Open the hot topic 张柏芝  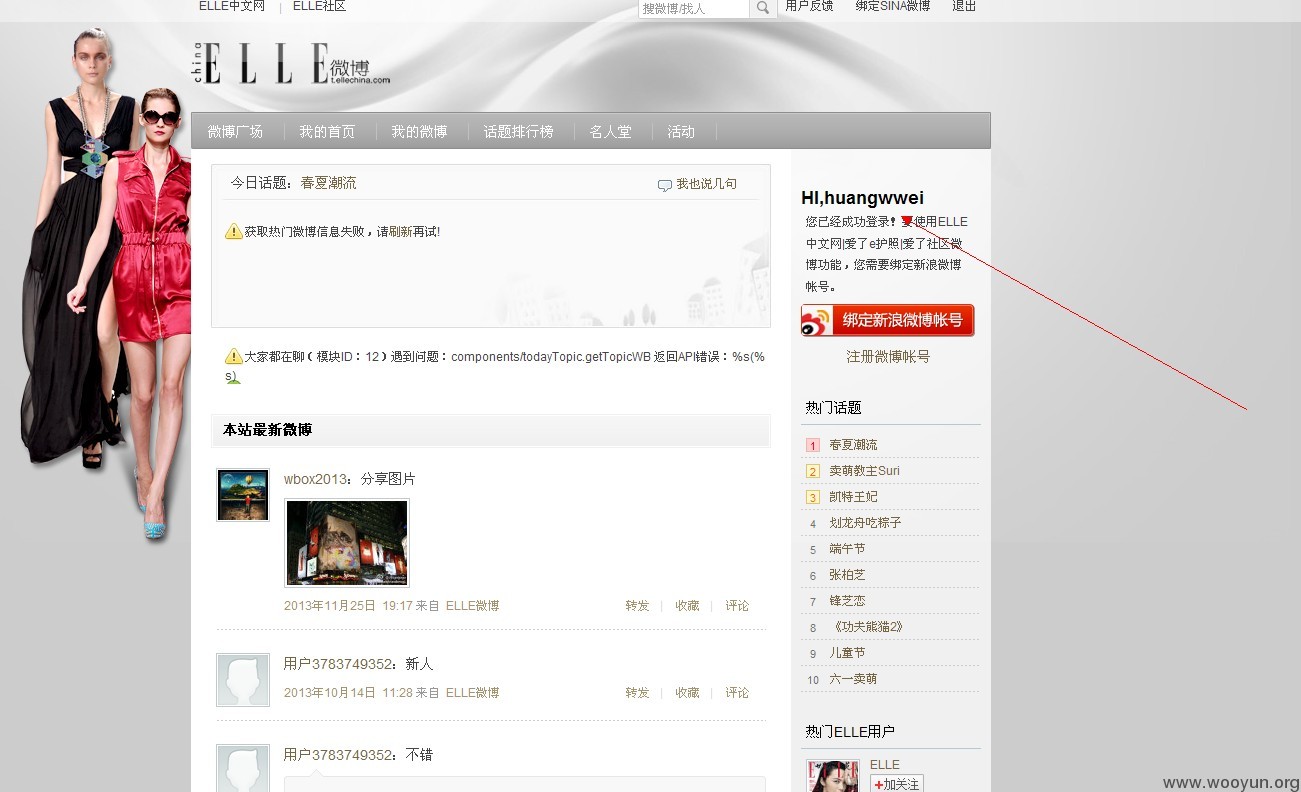[x=847, y=575]
